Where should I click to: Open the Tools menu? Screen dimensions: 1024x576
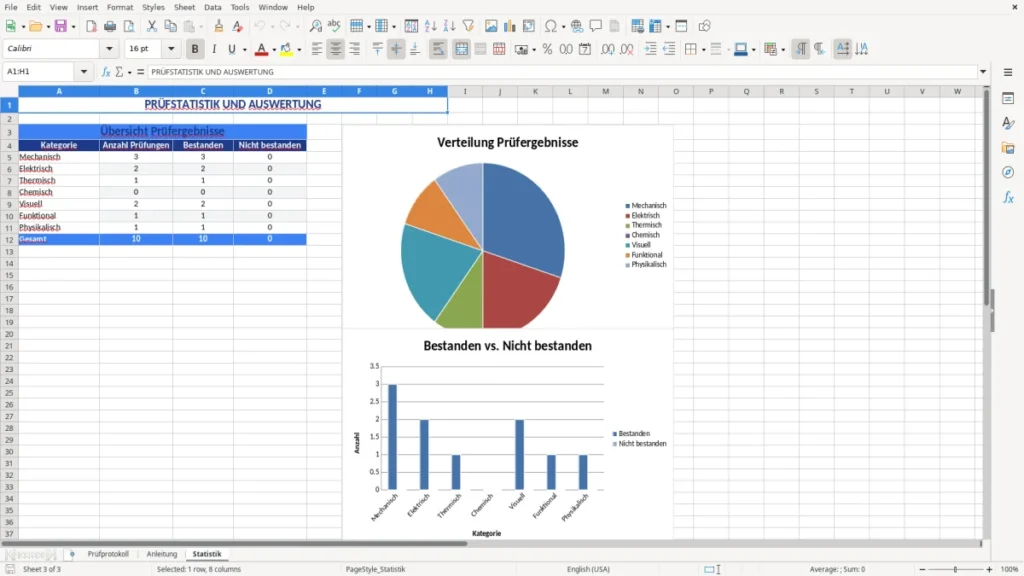[240, 7]
